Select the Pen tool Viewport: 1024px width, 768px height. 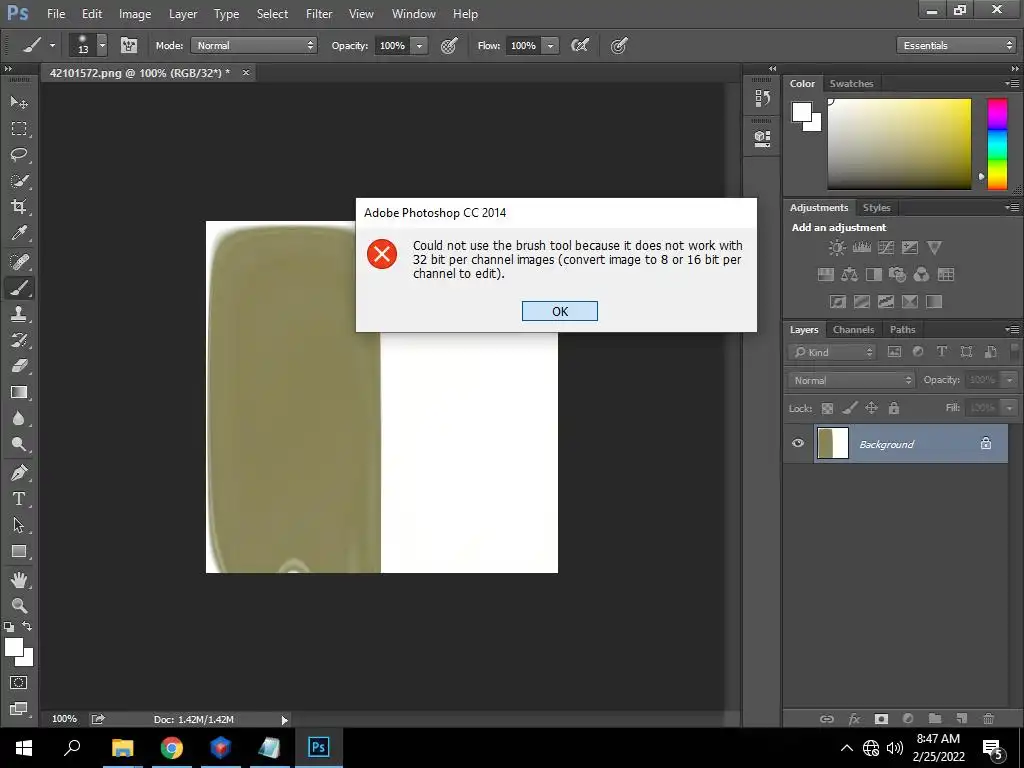[x=19, y=473]
